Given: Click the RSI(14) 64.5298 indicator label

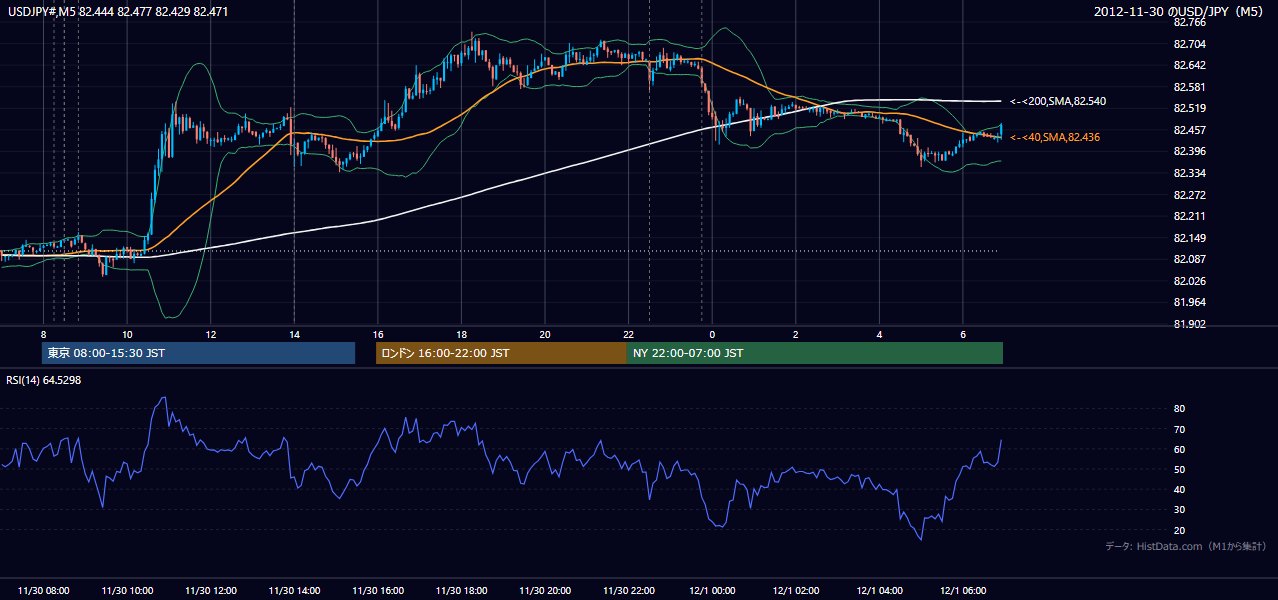Looking at the screenshot, I should pyautogui.click(x=44, y=380).
